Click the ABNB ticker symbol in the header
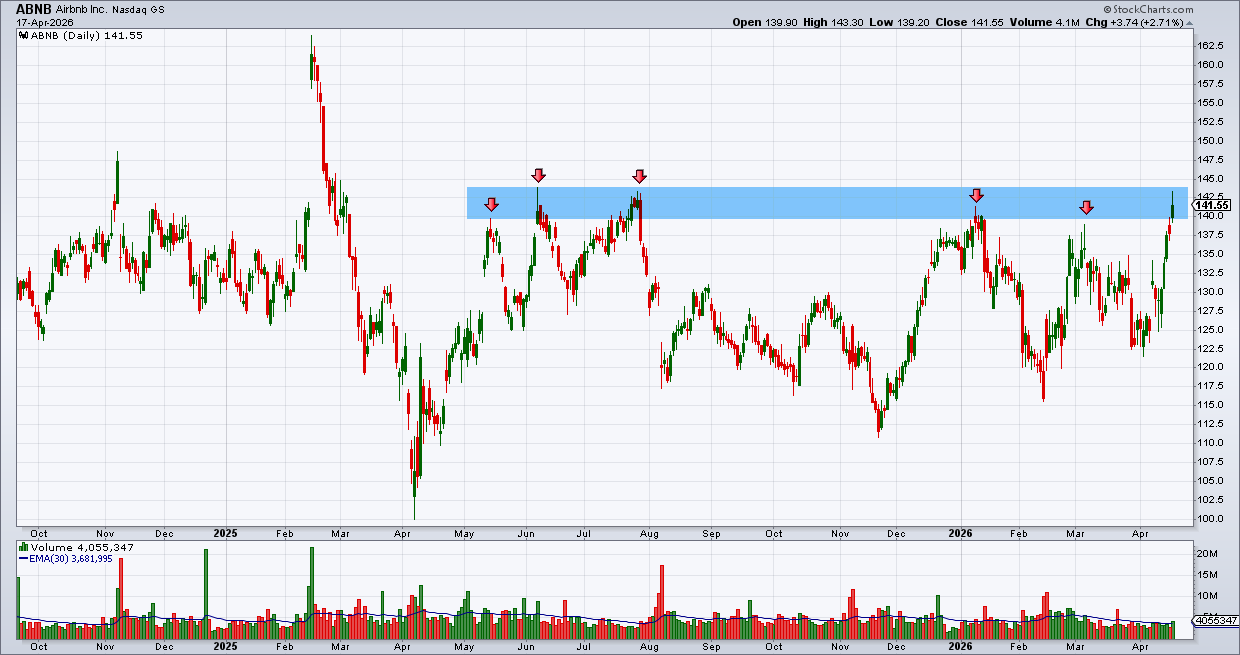The width and height of the screenshot is (1240, 655). [x=34, y=7]
